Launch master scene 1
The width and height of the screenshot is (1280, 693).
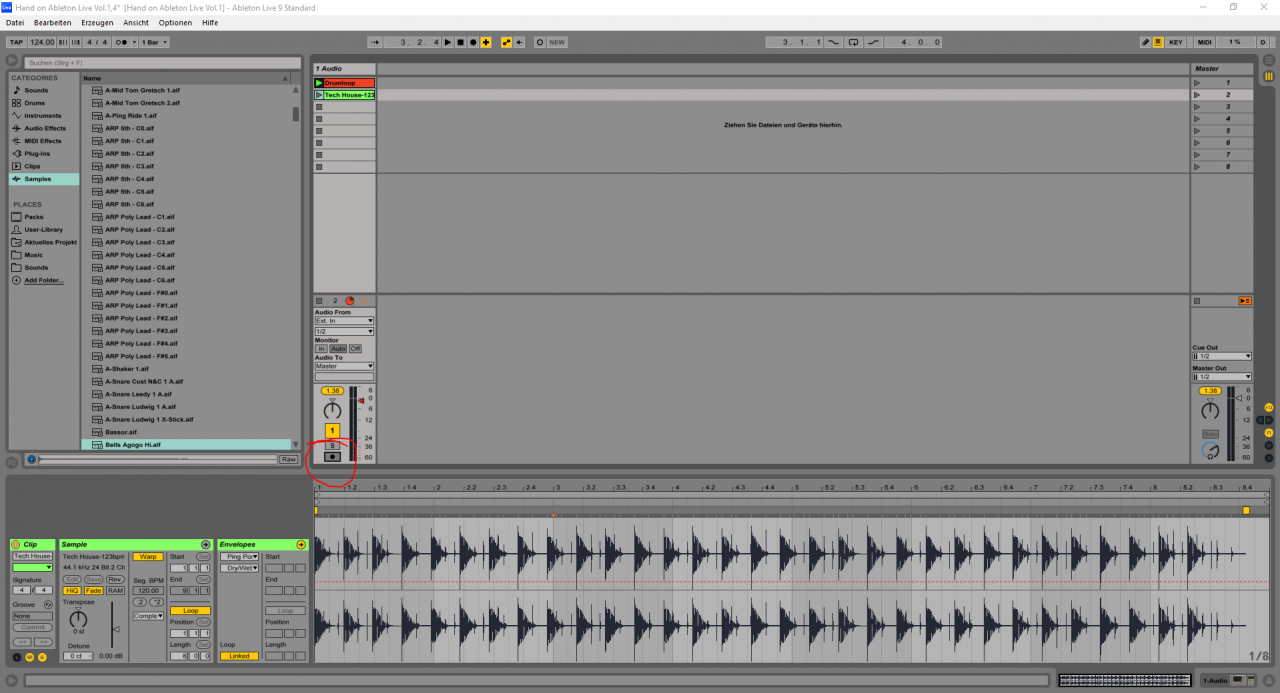(x=1197, y=83)
